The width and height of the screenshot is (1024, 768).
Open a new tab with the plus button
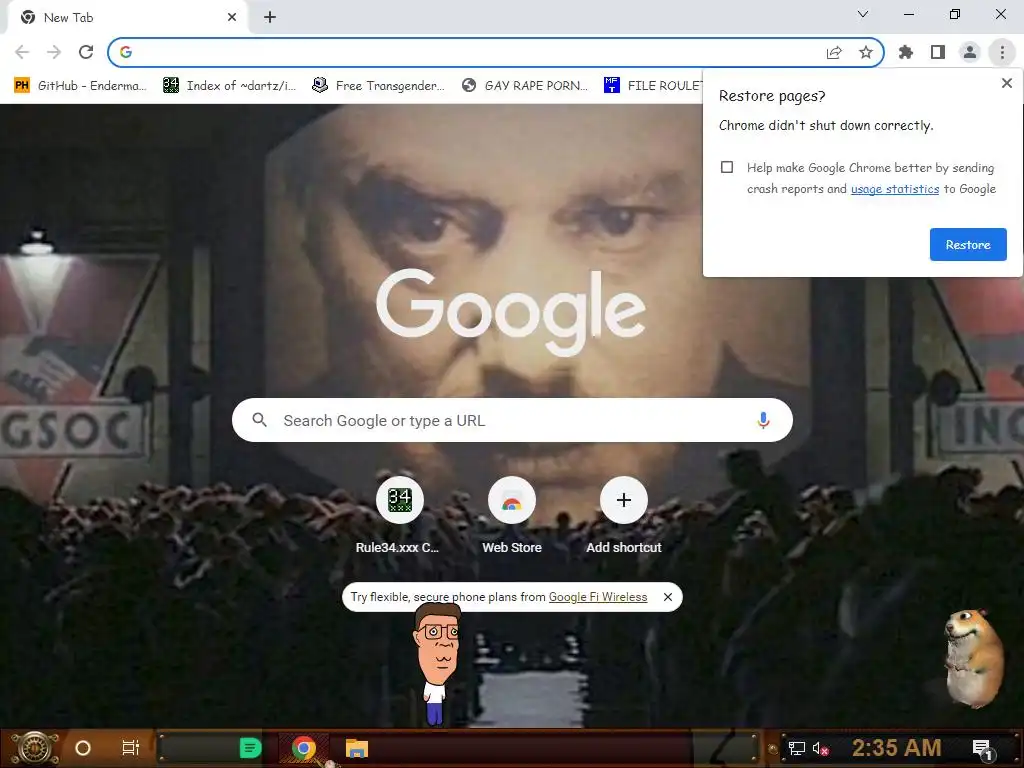click(270, 18)
